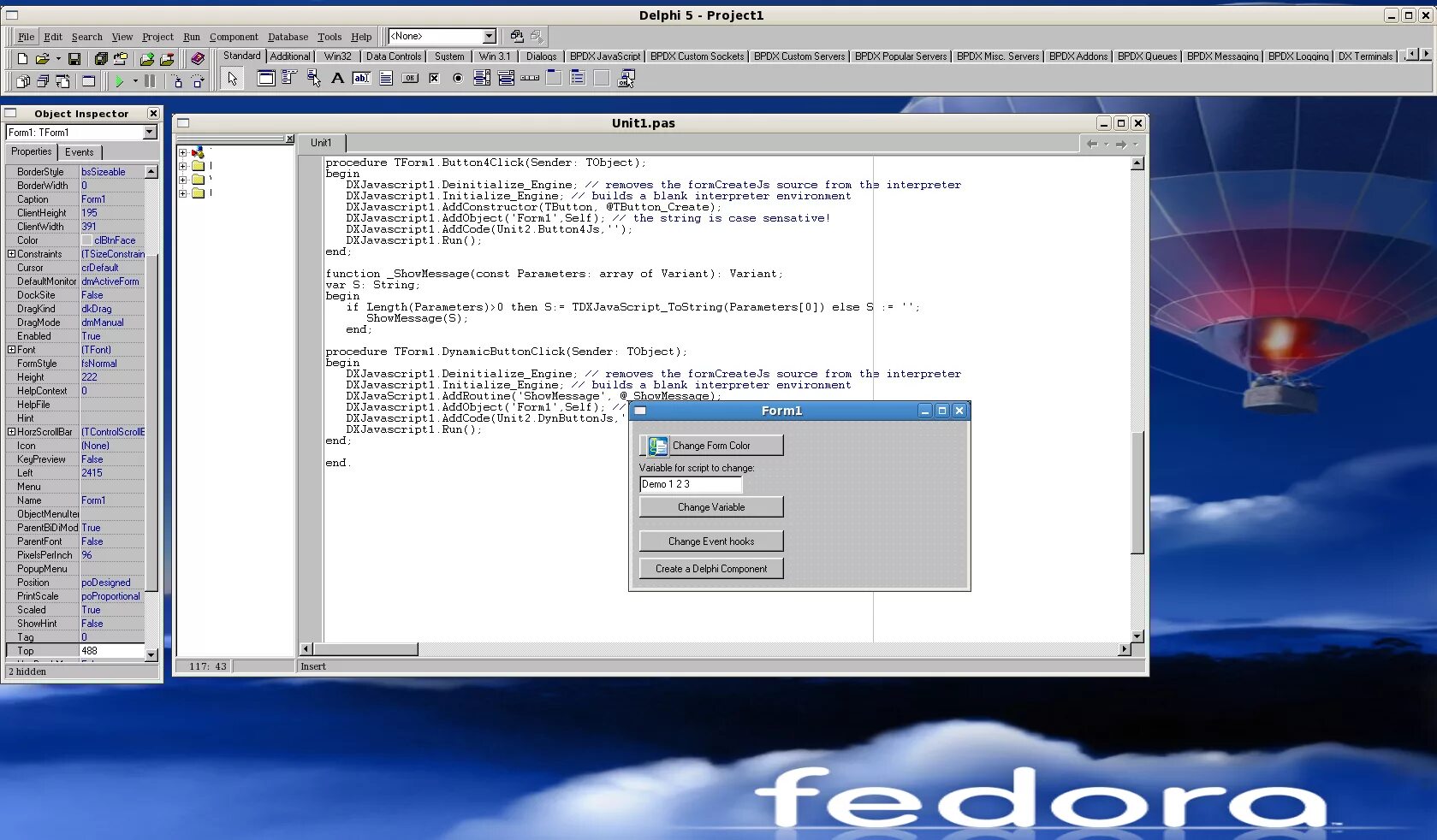Click the Add file to project icon

pyautogui.click(x=147, y=59)
